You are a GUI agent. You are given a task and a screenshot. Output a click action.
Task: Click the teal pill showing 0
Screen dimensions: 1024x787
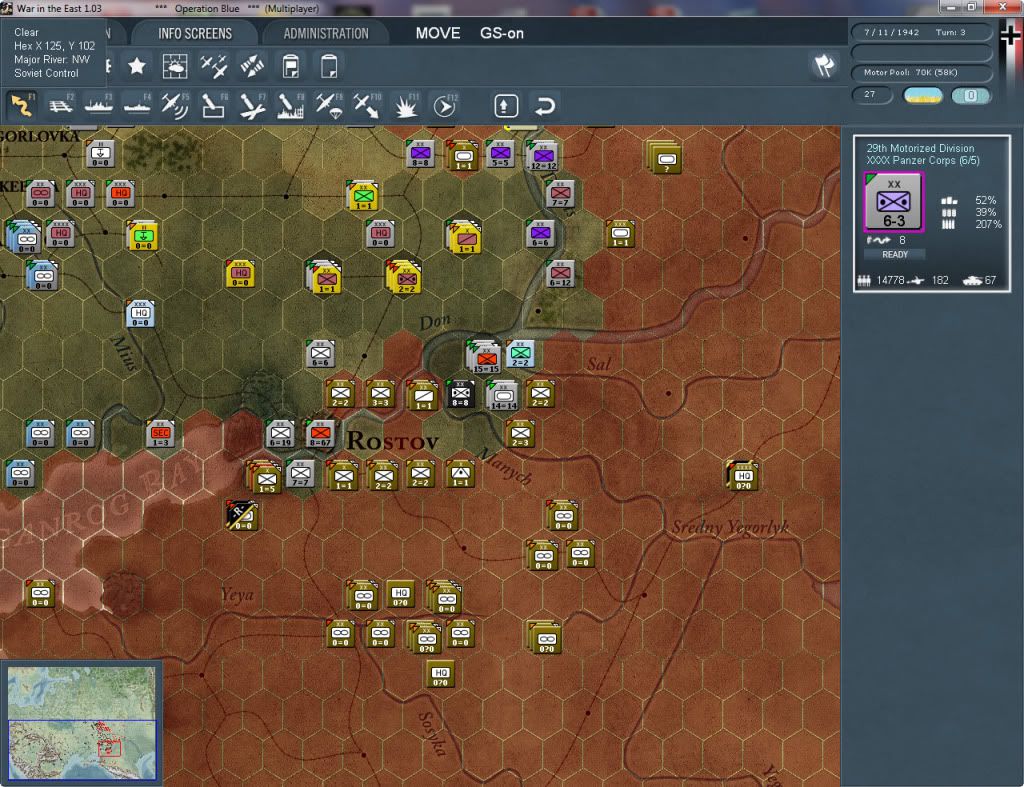(x=971, y=95)
